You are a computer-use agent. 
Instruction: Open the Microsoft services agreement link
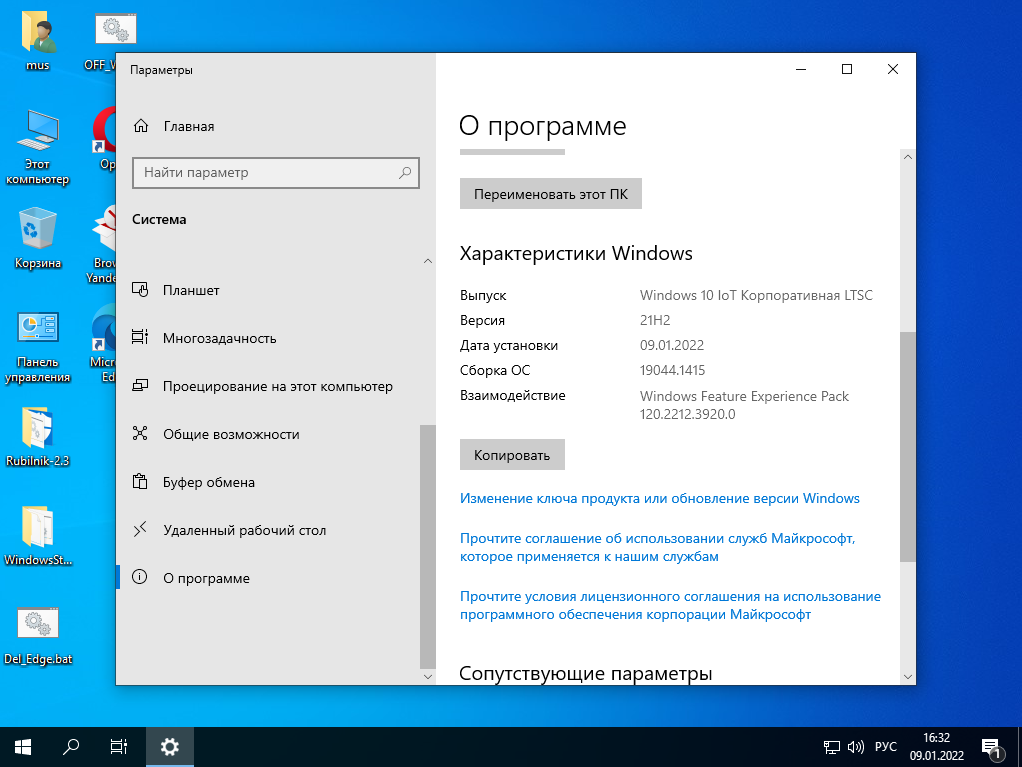657,547
